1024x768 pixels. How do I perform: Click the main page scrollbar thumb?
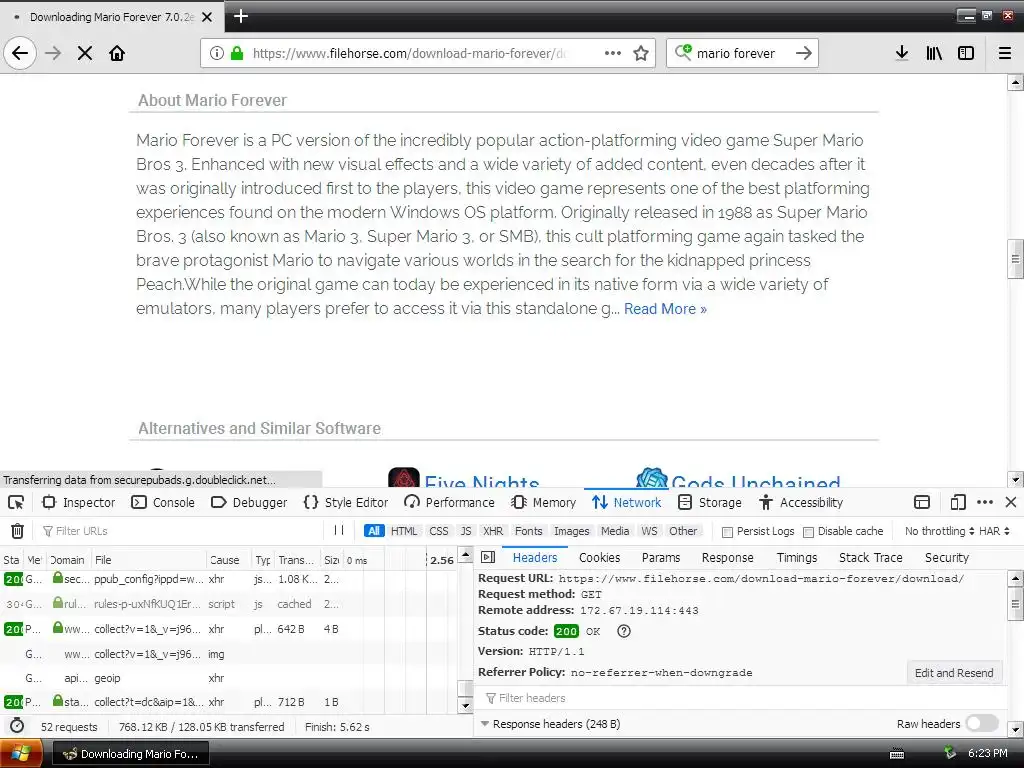click(1015, 259)
